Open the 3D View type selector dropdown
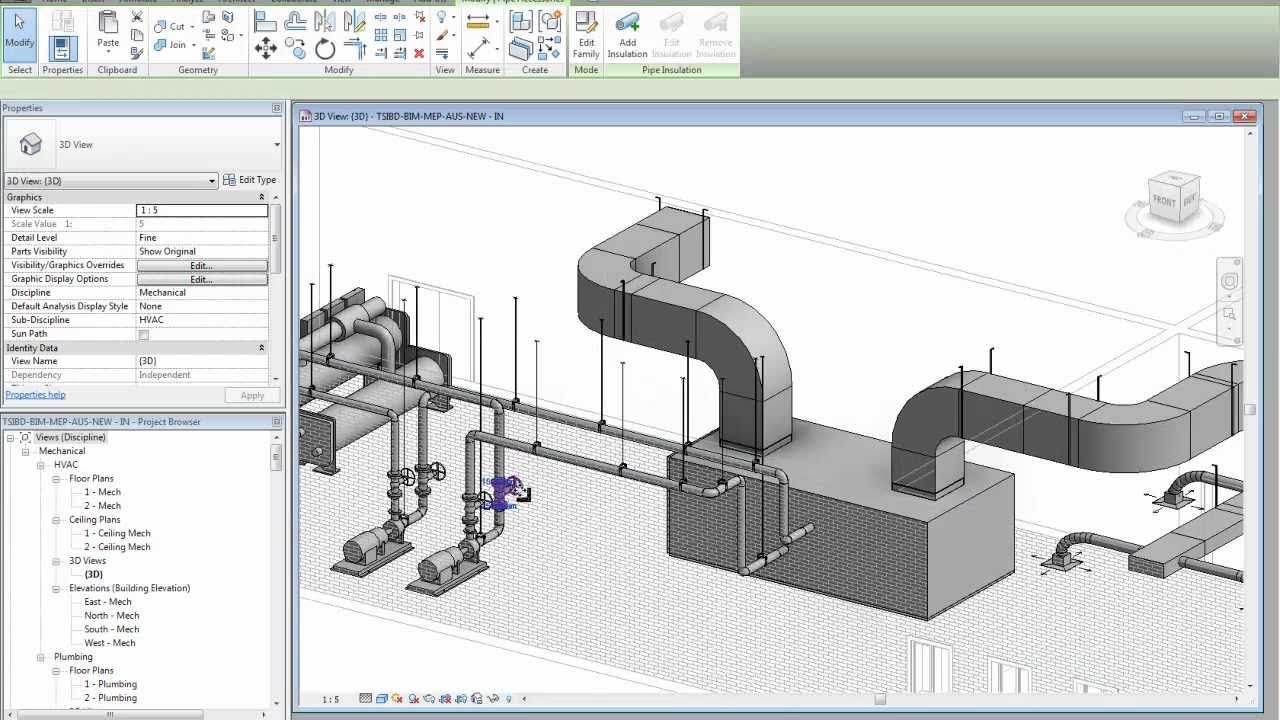 click(277, 145)
